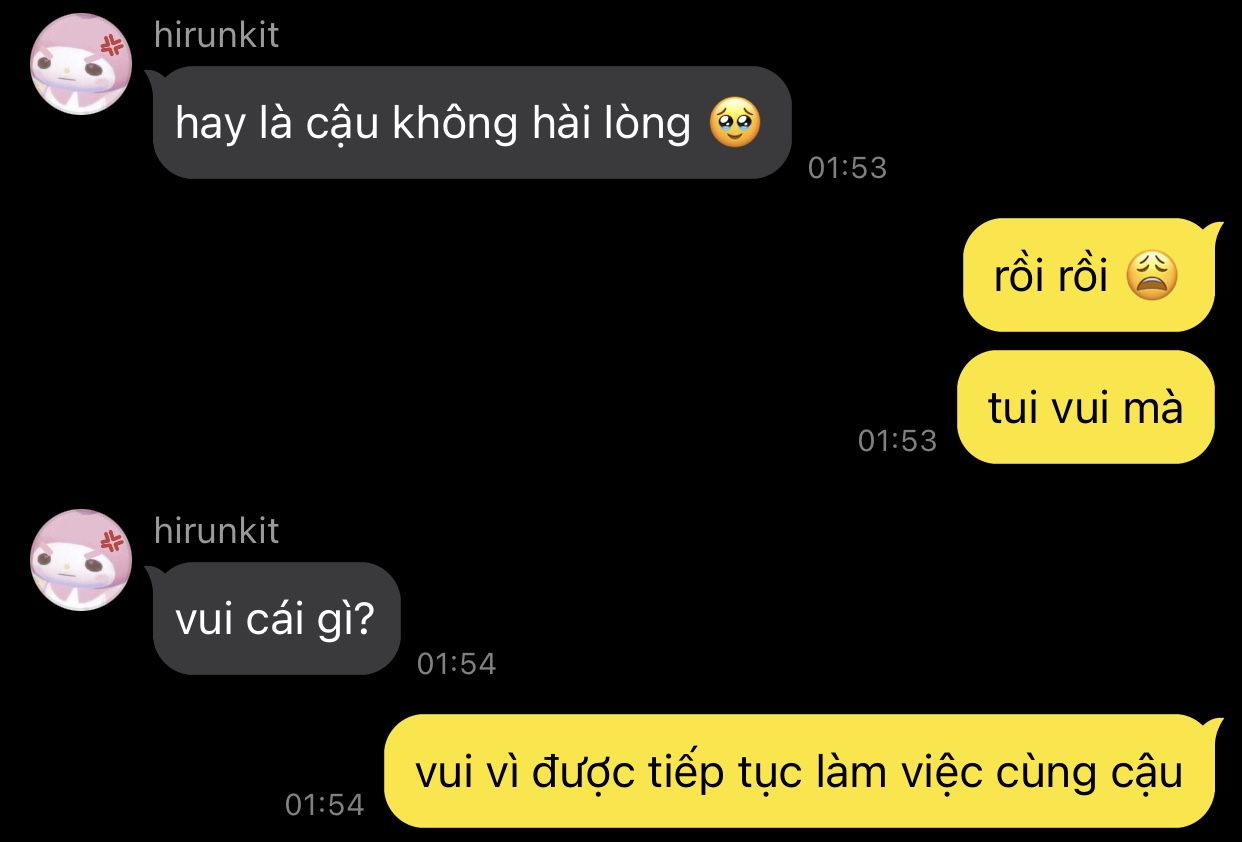Click 01:54 timestamp beside the last yellow message
This screenshot has height=842, width=1242.
pos(324,804)
